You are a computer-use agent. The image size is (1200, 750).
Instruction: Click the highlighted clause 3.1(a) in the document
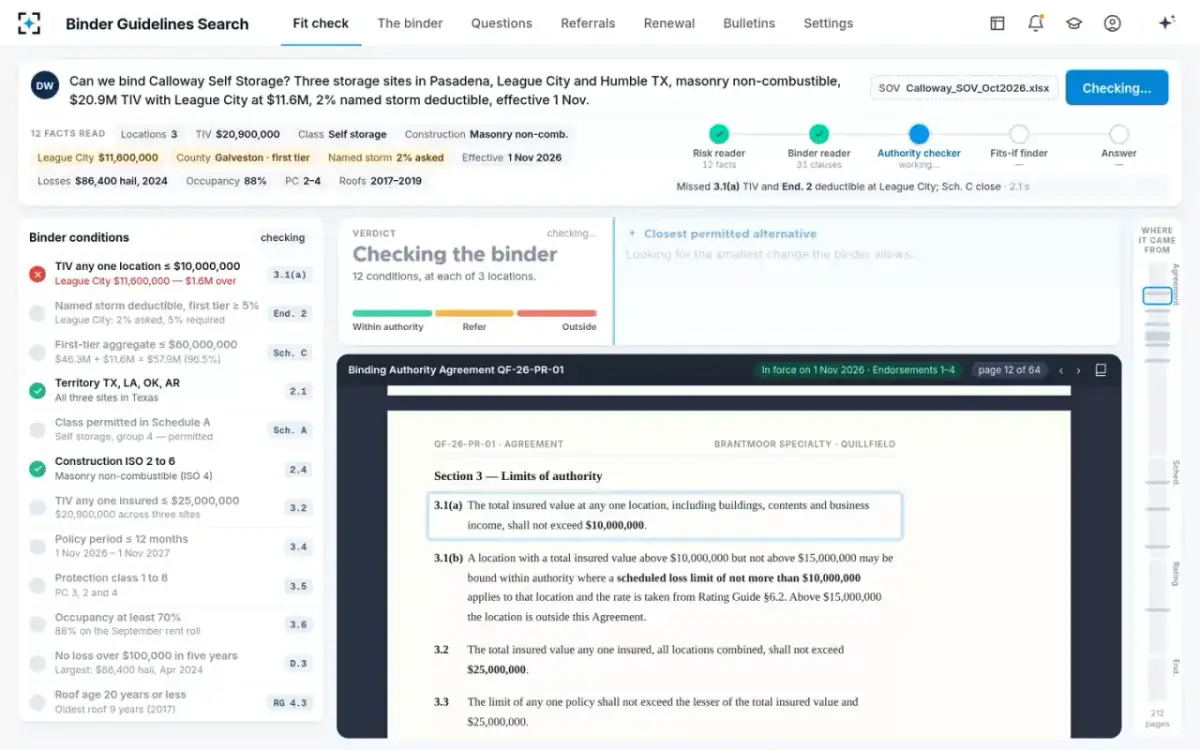[x=666, y=515]
